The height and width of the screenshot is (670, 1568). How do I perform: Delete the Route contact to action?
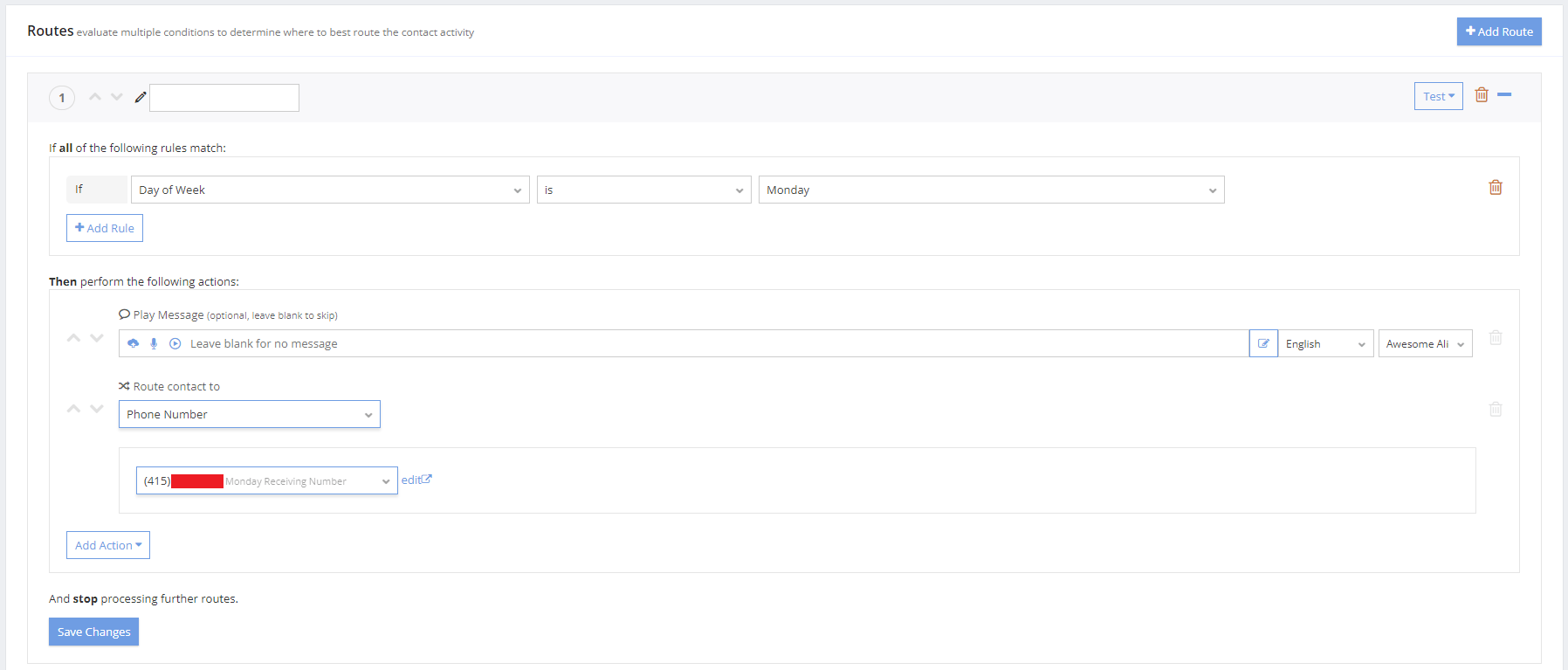[1496, 409]
